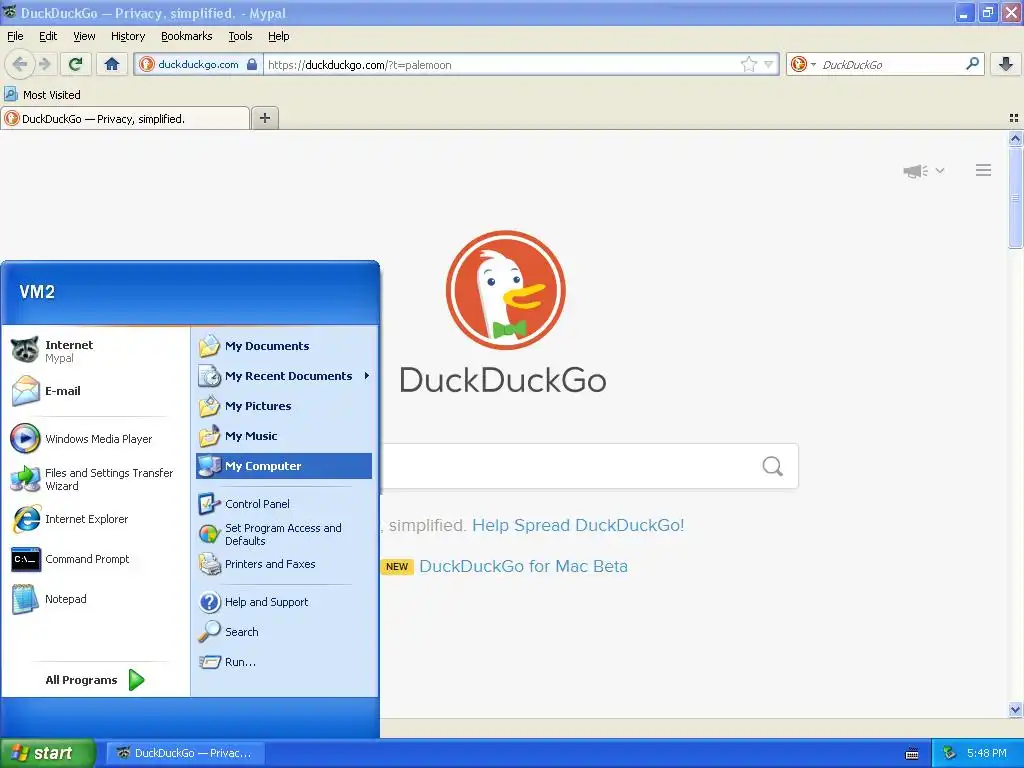
Task: Click the vertical scrollbar thumb
Action: [x=1015, y=197]
